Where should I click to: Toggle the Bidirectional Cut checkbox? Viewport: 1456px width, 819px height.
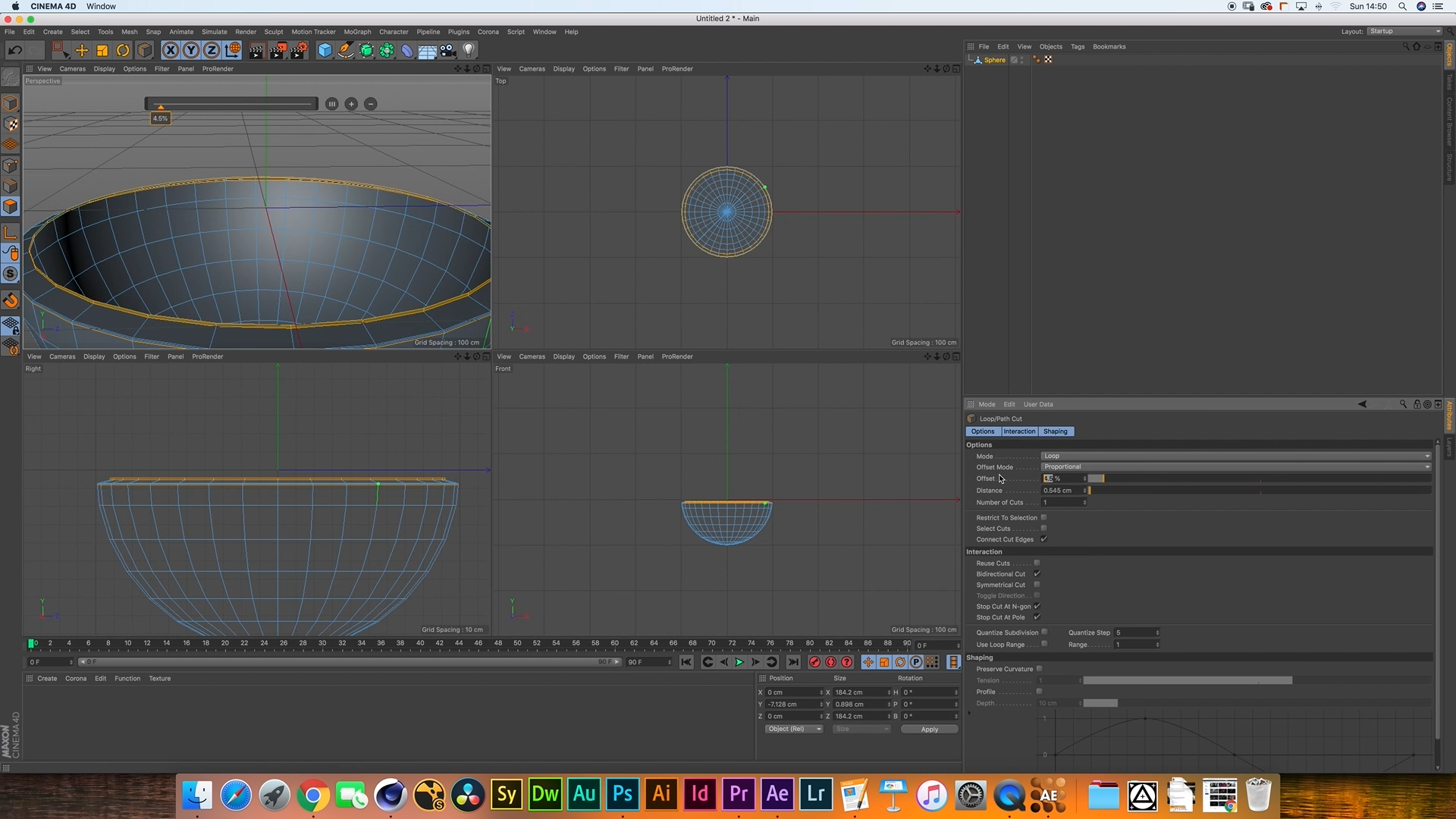1037,574
